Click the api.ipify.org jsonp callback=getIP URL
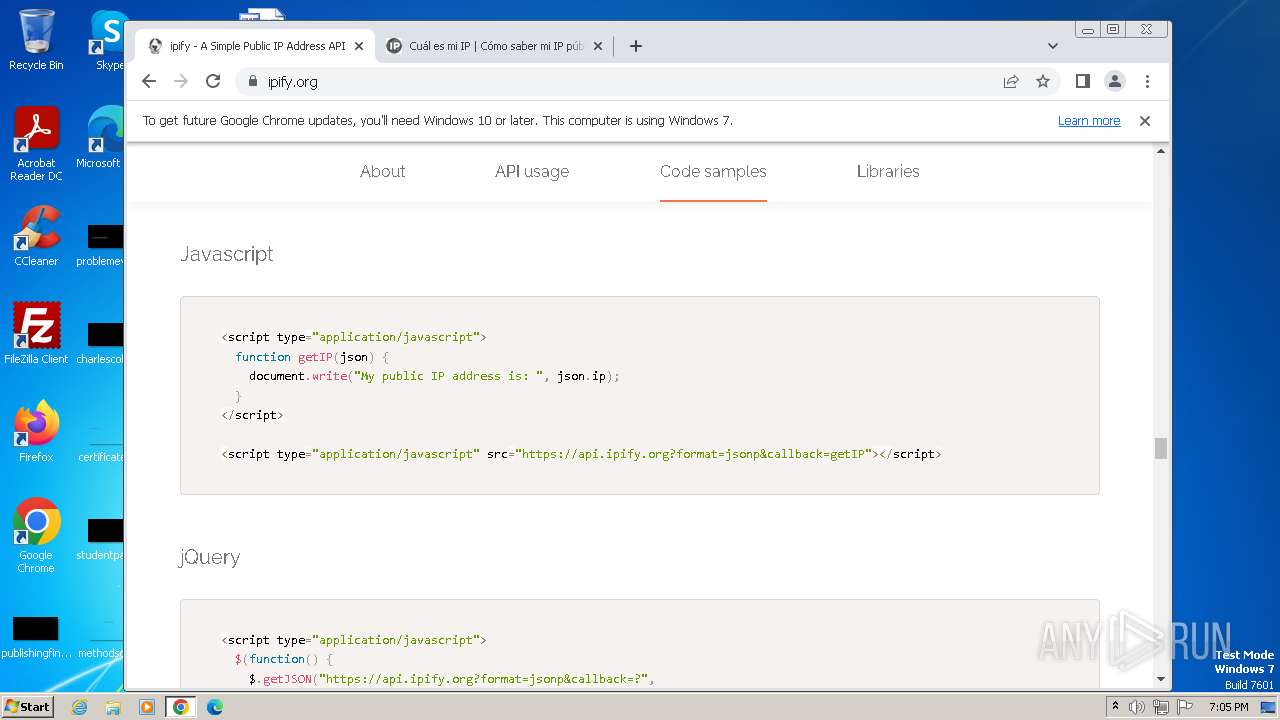Viewport: 1280px width, 720px height. 695,454
